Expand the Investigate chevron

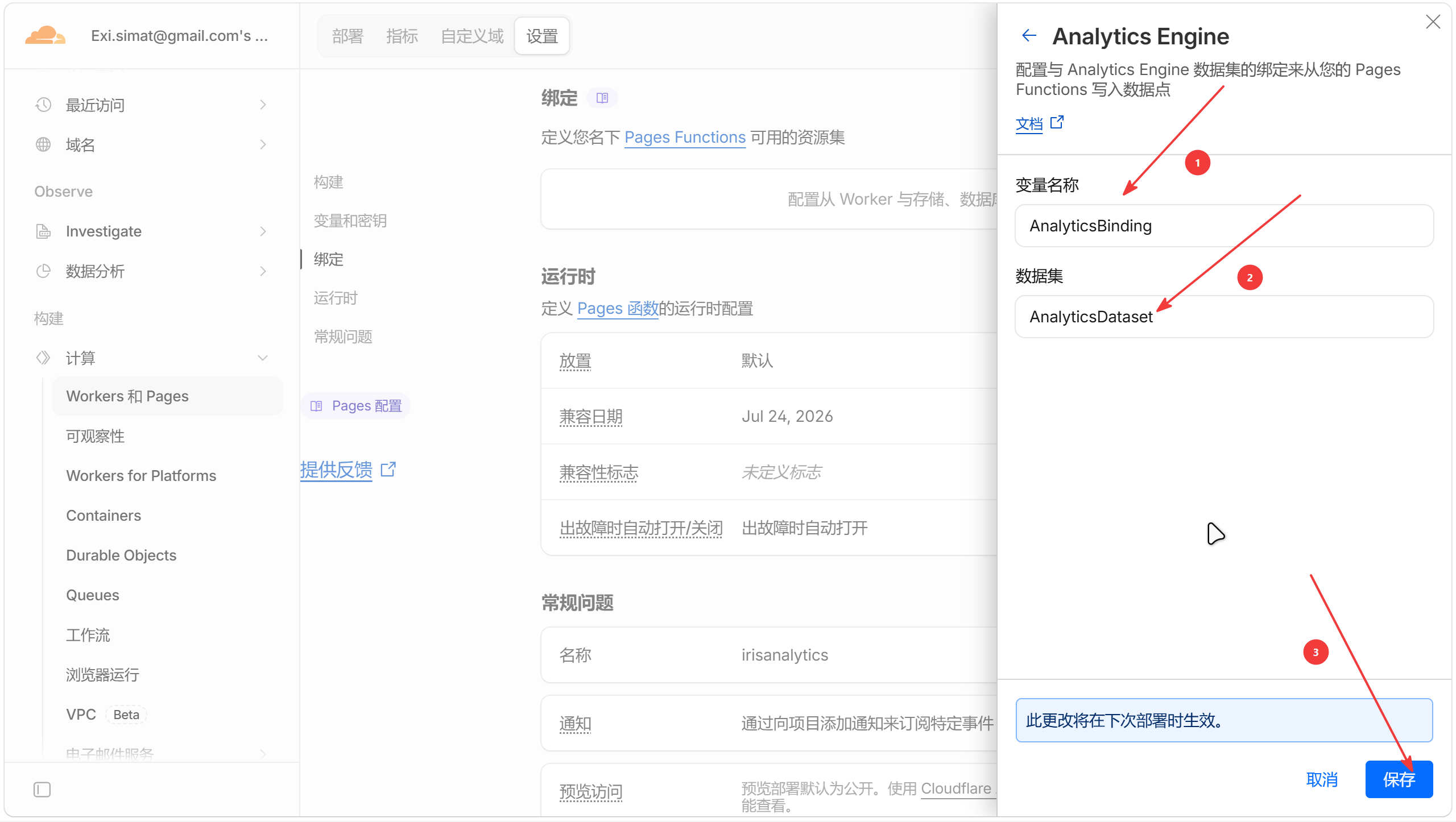tap(263, 231)
